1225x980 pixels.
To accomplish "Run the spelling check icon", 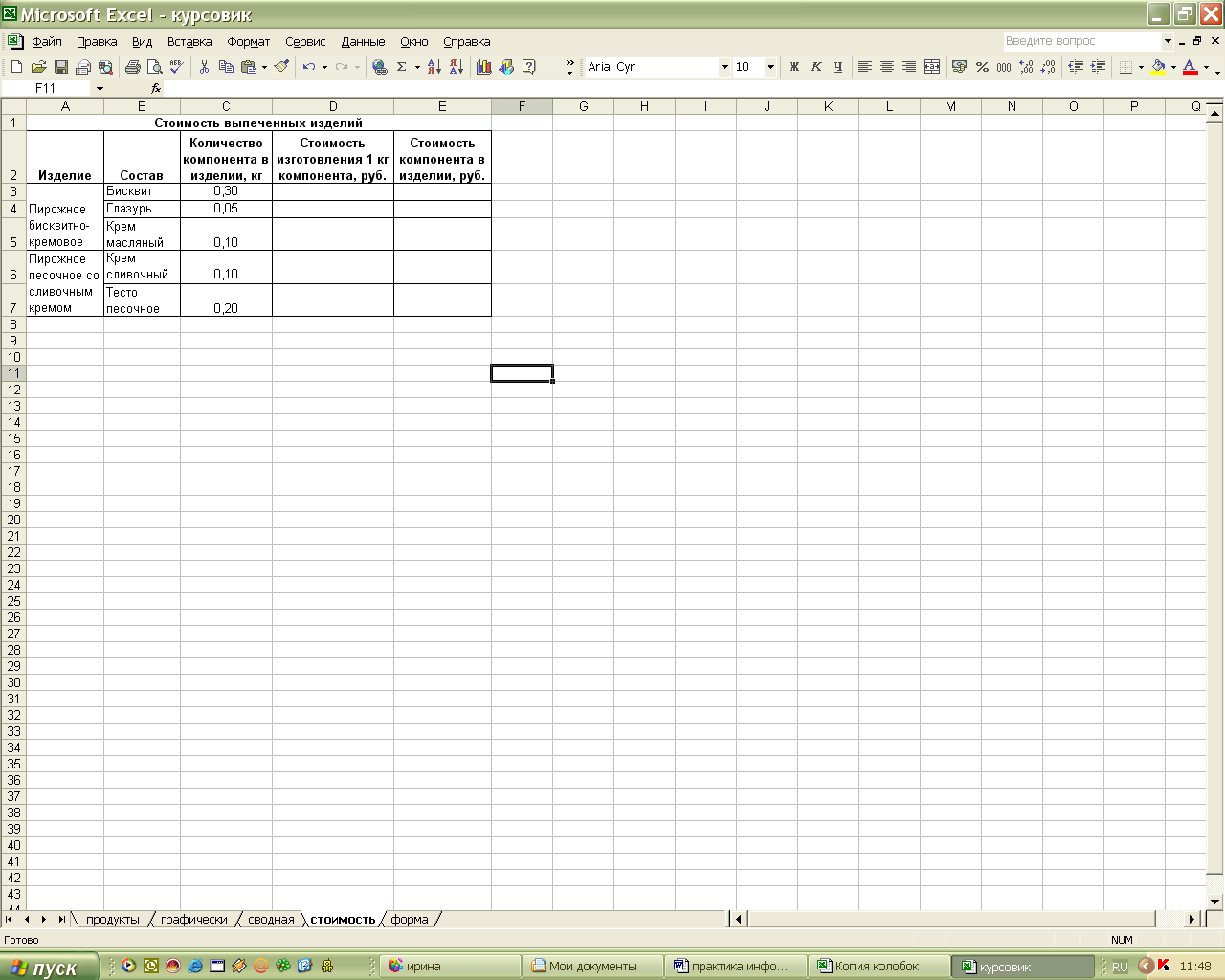I will click(x=177, y=67).
